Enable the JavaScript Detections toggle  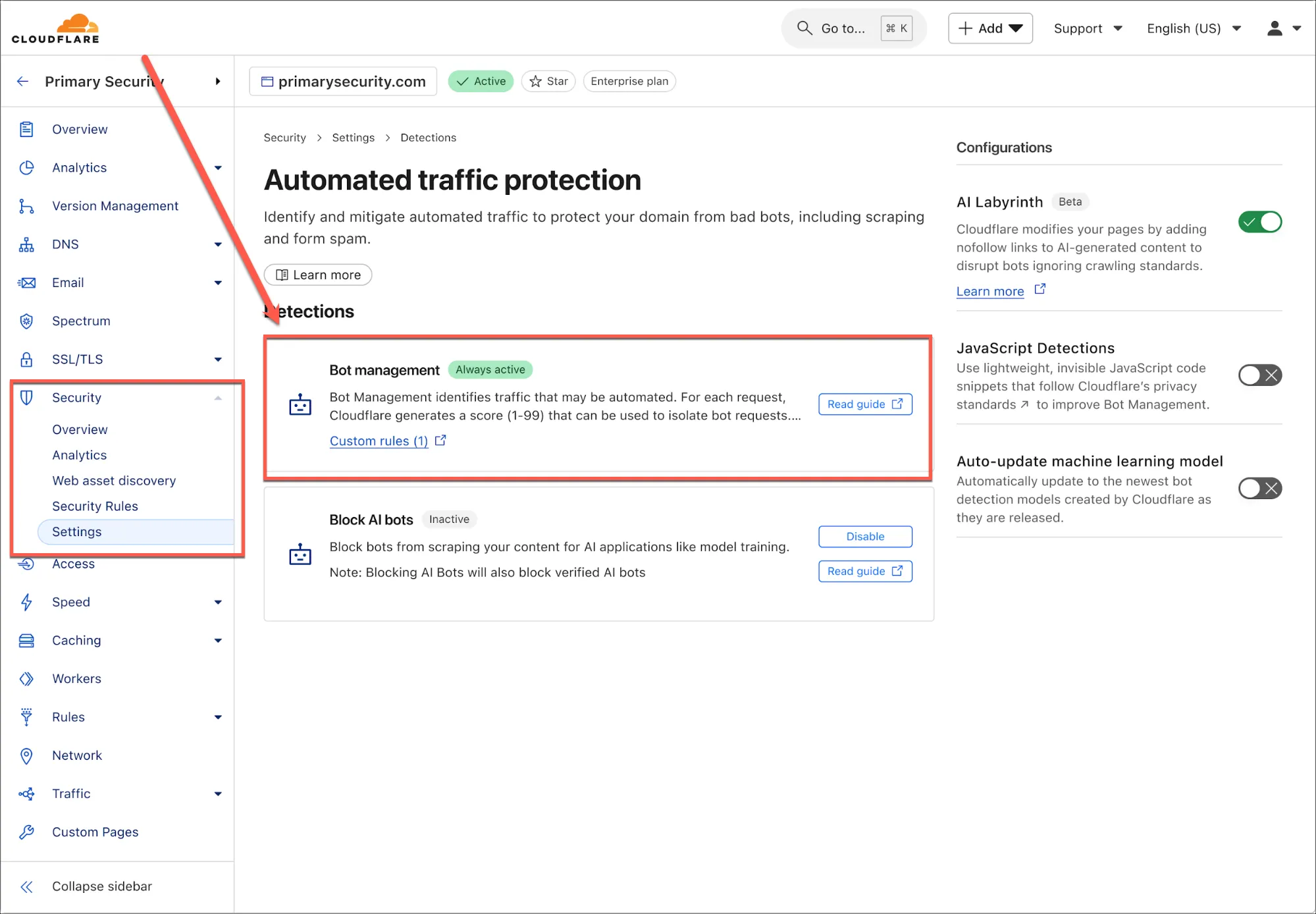1259,375
